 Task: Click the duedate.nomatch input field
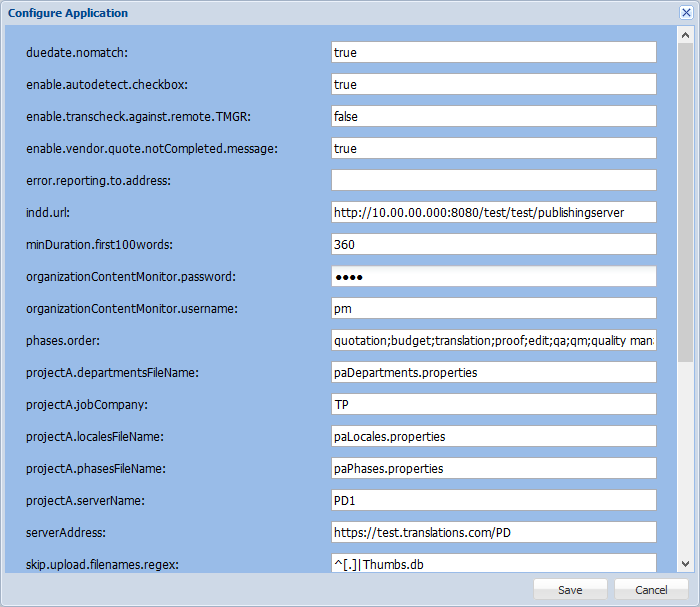[493, 52]
